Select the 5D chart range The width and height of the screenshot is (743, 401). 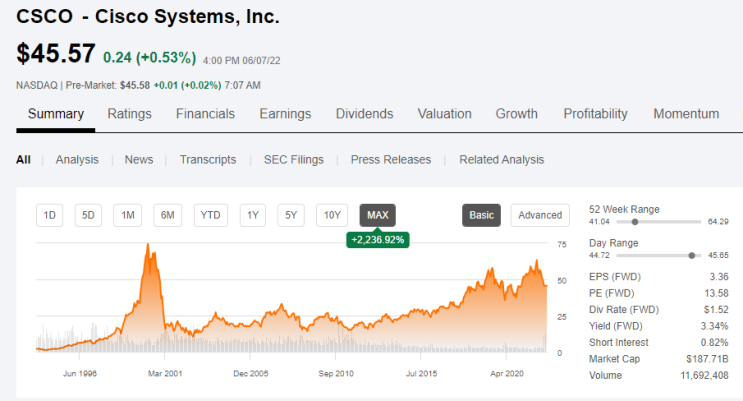pyautogui.click(x=88, y=215)
